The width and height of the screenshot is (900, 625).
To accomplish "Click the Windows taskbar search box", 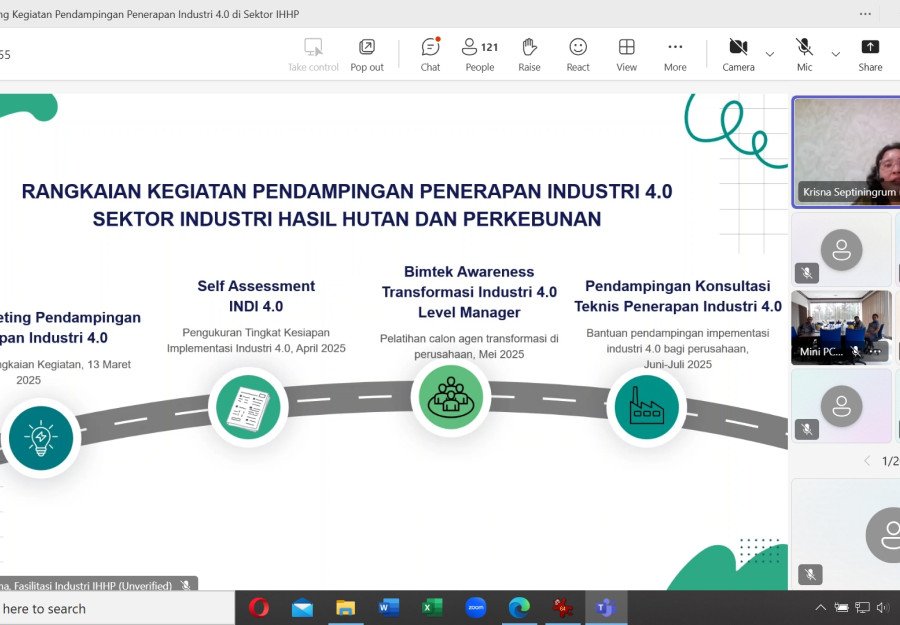I will click(x=117, y=608).
